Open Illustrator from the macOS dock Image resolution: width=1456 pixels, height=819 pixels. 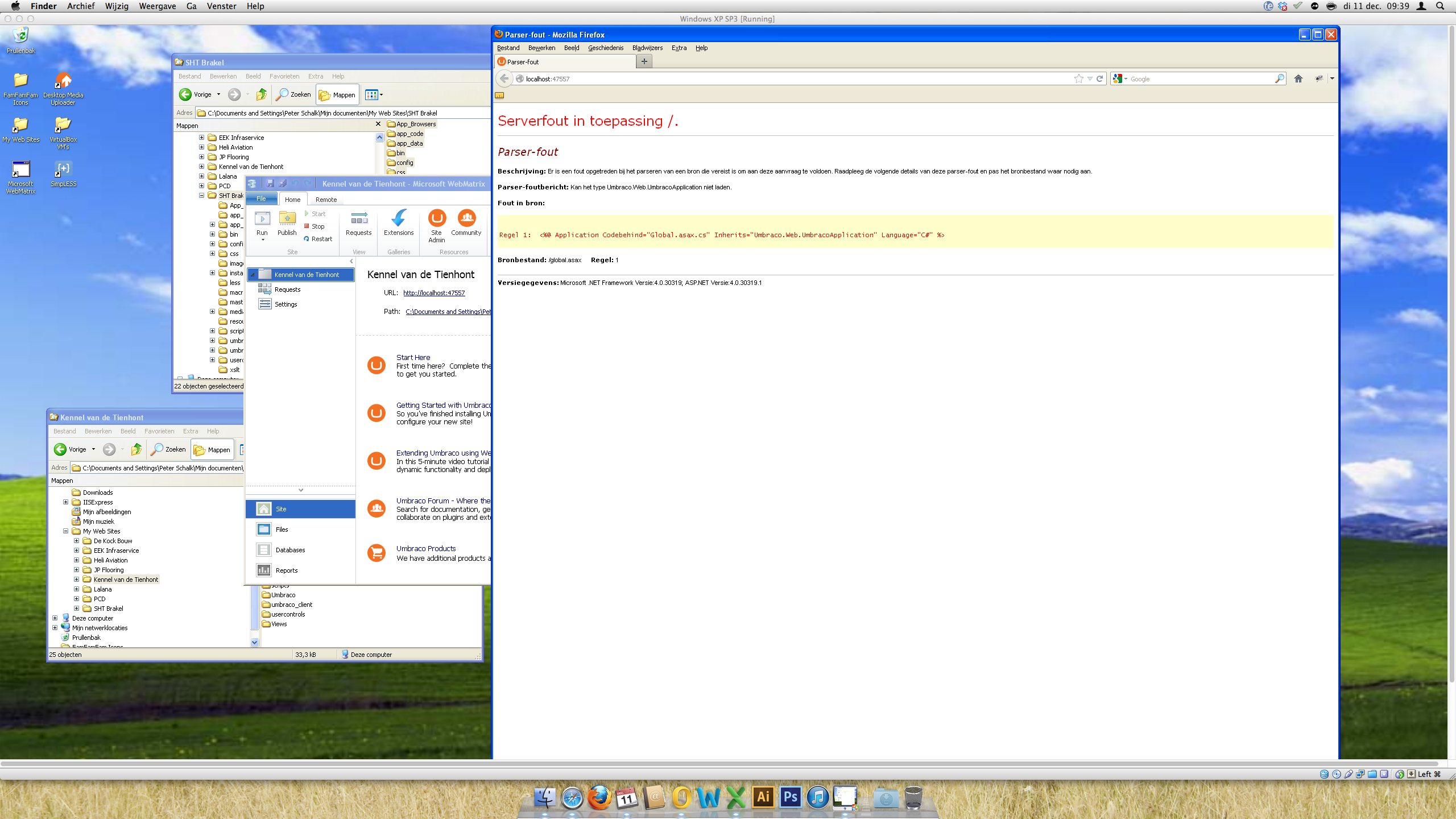pos(763,797)
